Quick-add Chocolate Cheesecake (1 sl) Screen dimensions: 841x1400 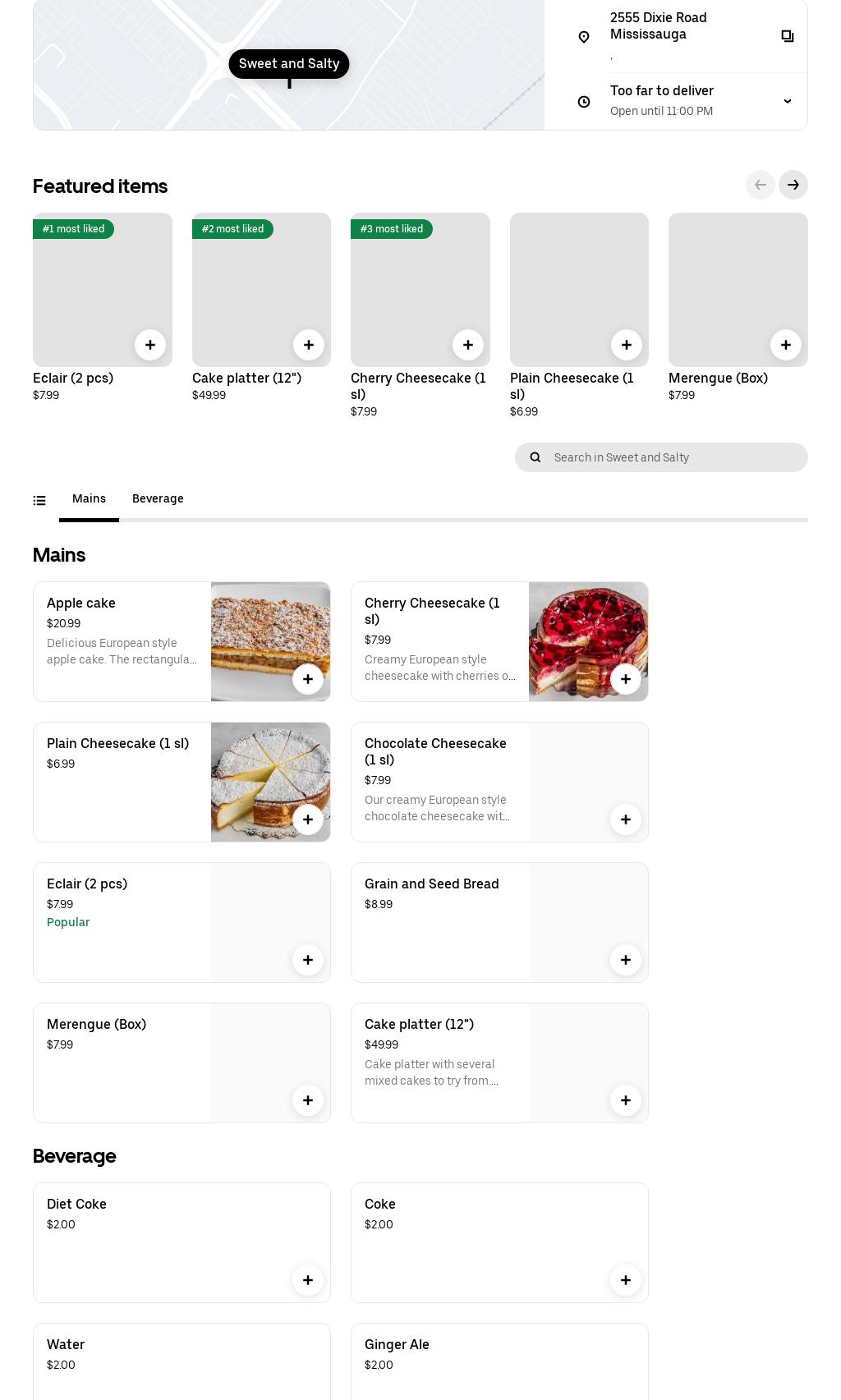pyautogui.click(x=626, y=819)
